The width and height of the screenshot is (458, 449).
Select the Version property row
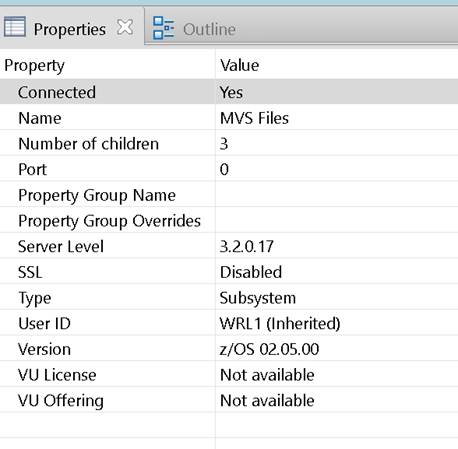[x=229, y=349]
